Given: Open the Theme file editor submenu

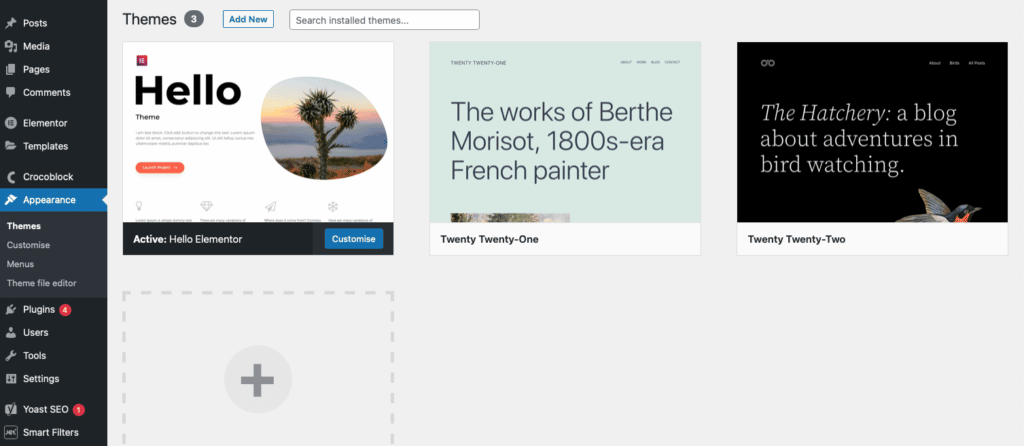Looking at the screenshot, I should coord(41,283).
